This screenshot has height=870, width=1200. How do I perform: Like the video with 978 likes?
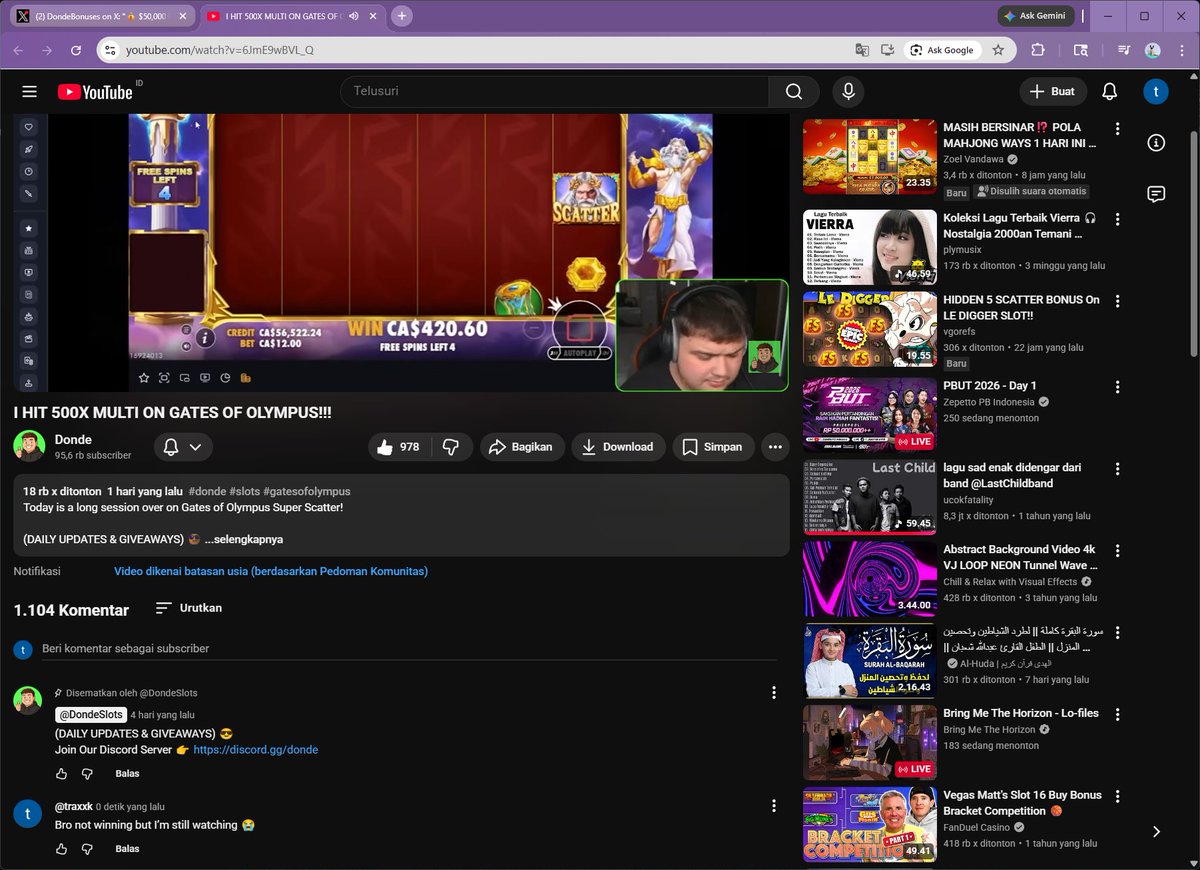(x=399, y=447)
